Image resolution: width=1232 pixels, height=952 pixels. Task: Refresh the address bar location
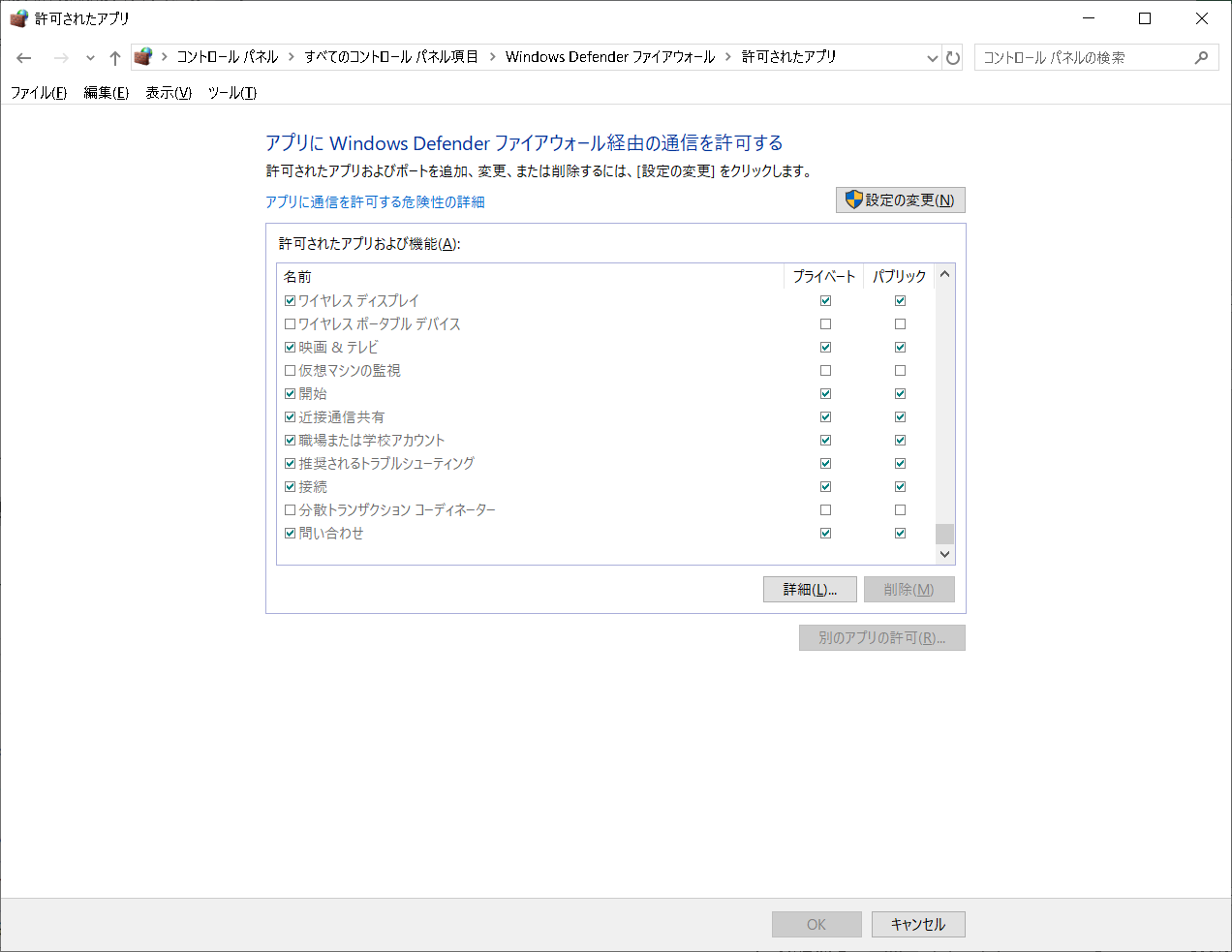(953, 58)
